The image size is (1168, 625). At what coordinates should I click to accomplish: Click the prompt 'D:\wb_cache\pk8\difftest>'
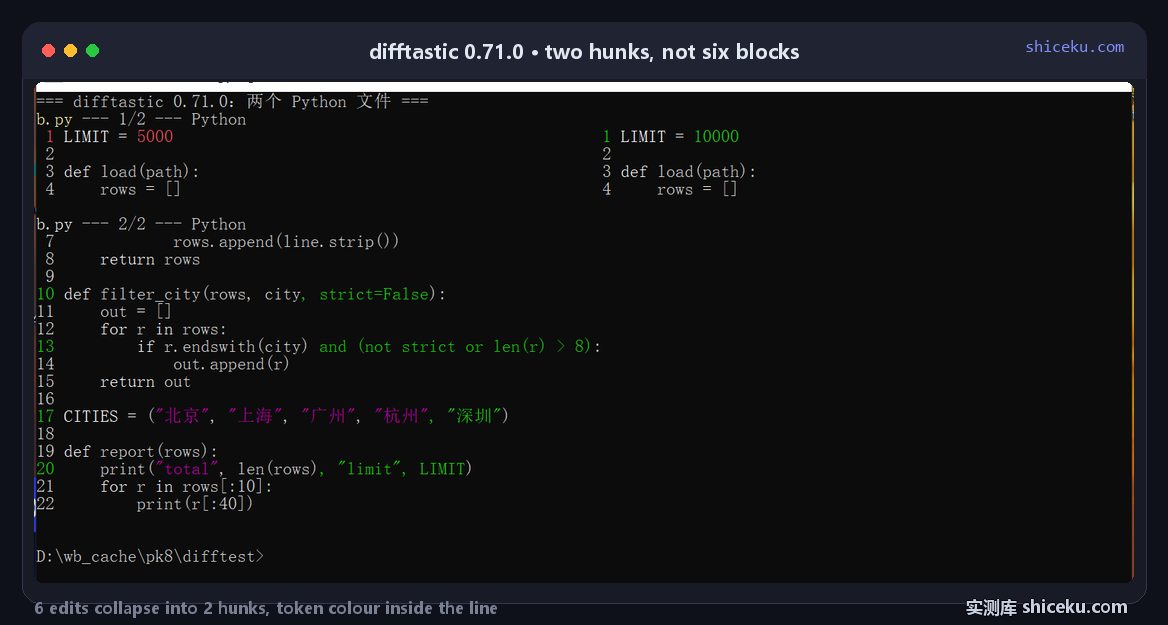pos(150,556)
